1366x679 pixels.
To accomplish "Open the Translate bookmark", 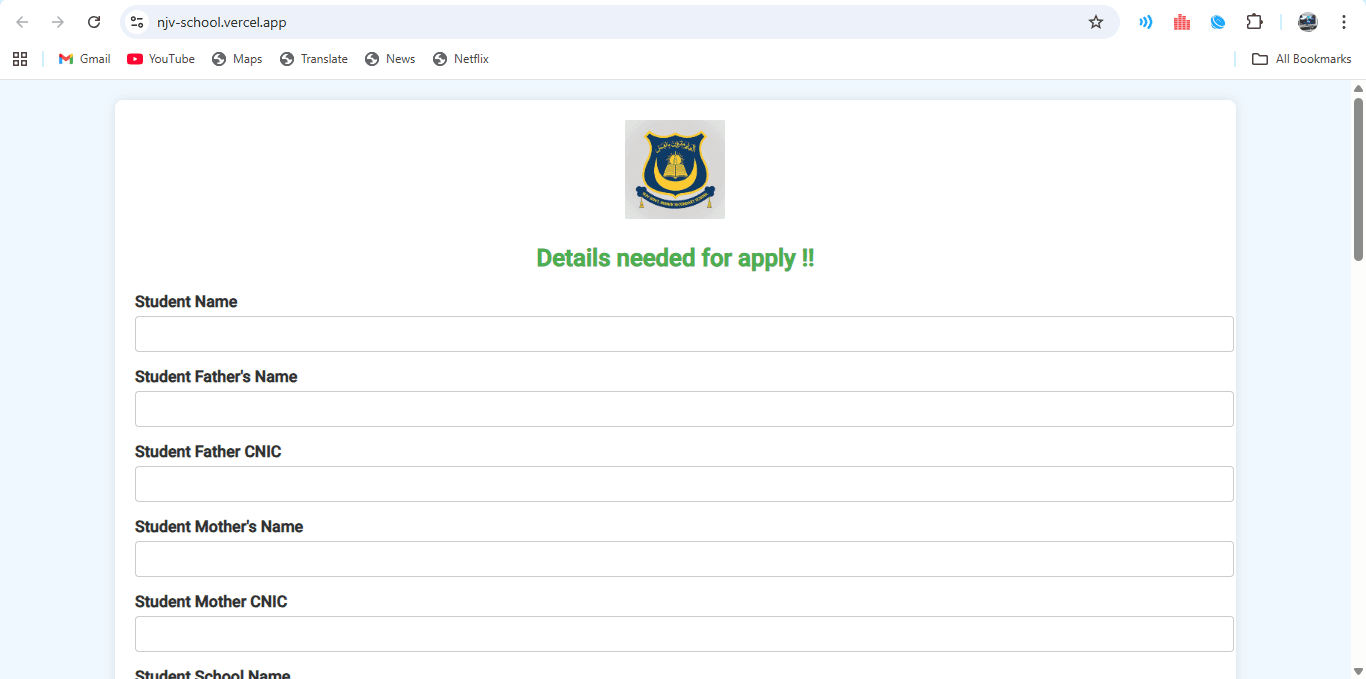I will click(314, 59).
